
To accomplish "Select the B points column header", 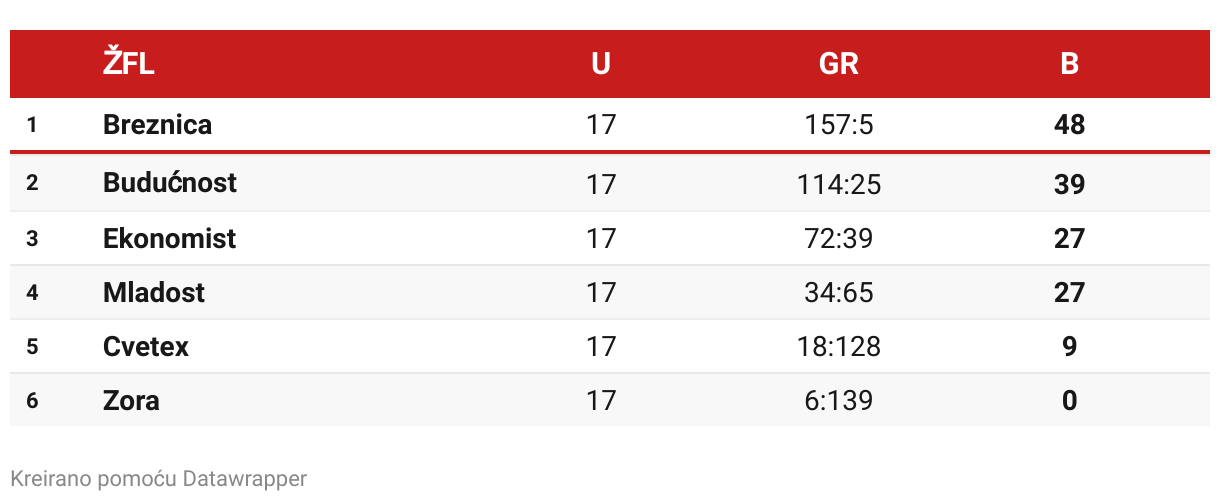I will (1070, 64).
